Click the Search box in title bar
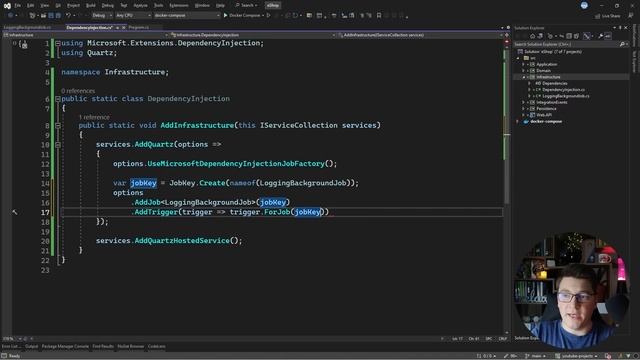This screenshot has width=640, height=360. coord(247,6)
